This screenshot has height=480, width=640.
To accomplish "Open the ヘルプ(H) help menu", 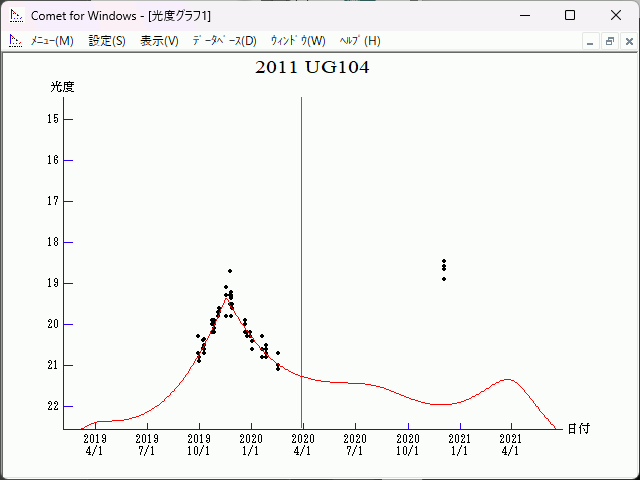I will (x=360, y=41).
